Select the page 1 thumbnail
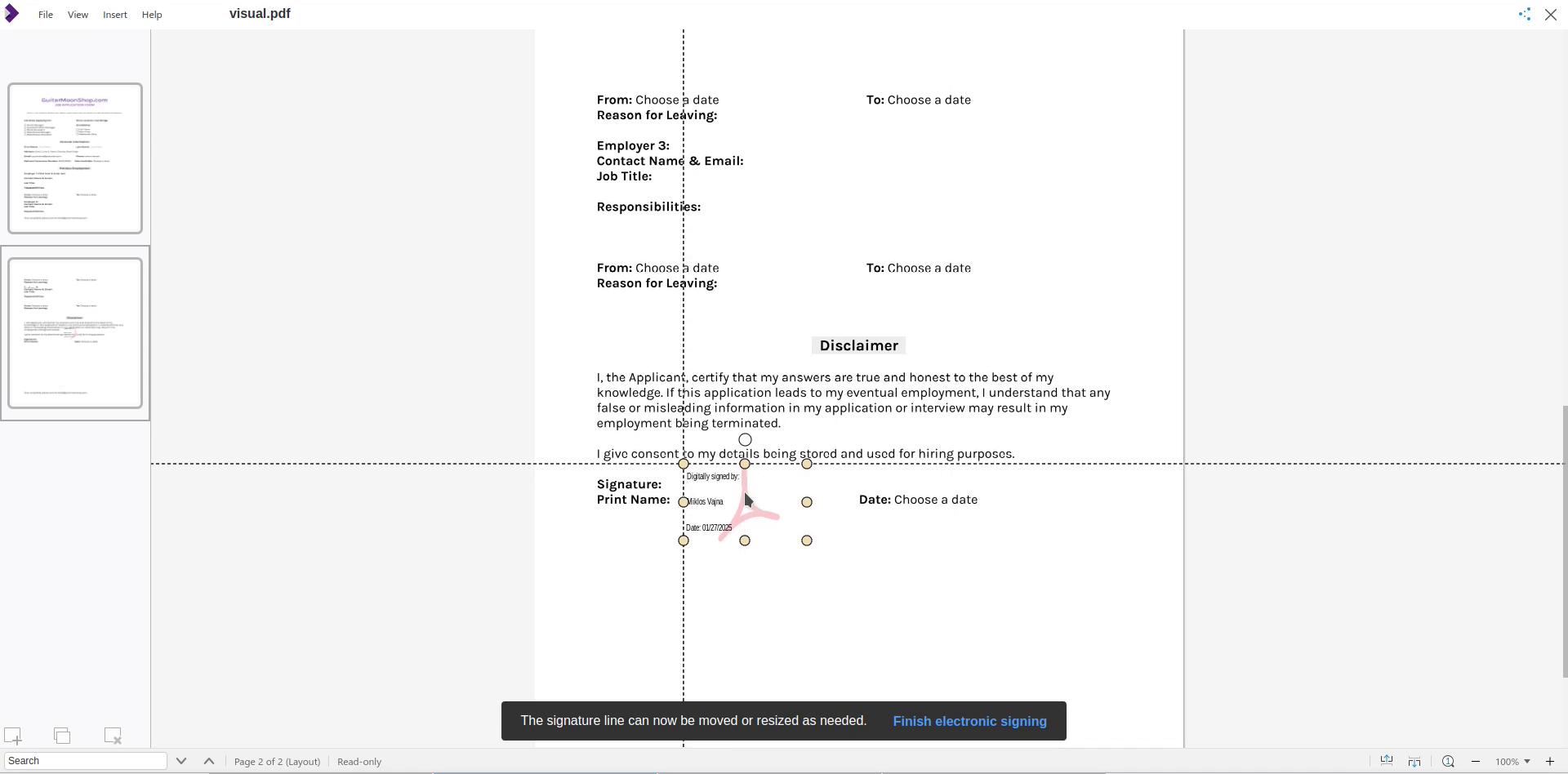 (x=75, y=158)
